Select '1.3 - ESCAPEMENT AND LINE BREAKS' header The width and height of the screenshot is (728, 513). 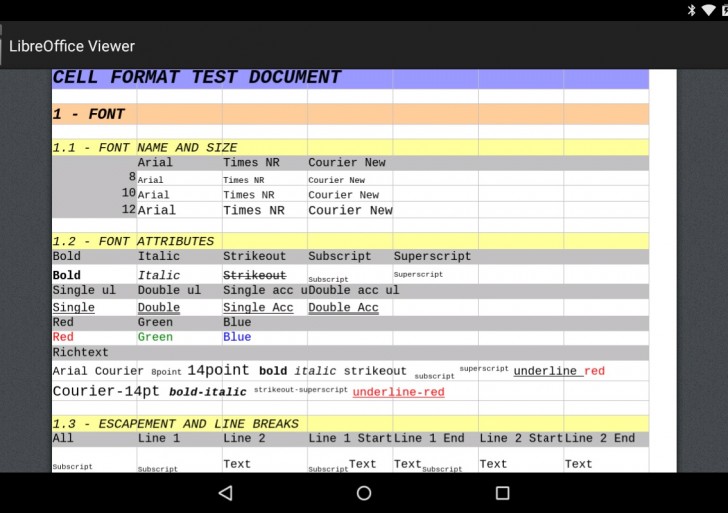(175, 424)
